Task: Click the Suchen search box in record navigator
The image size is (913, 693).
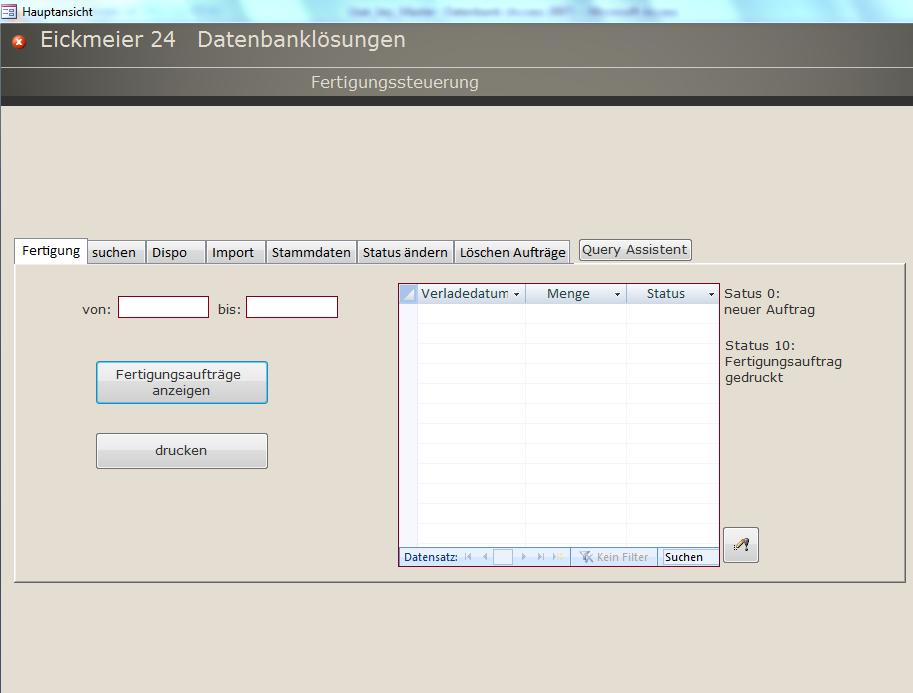Action: [x=689, y=557]
